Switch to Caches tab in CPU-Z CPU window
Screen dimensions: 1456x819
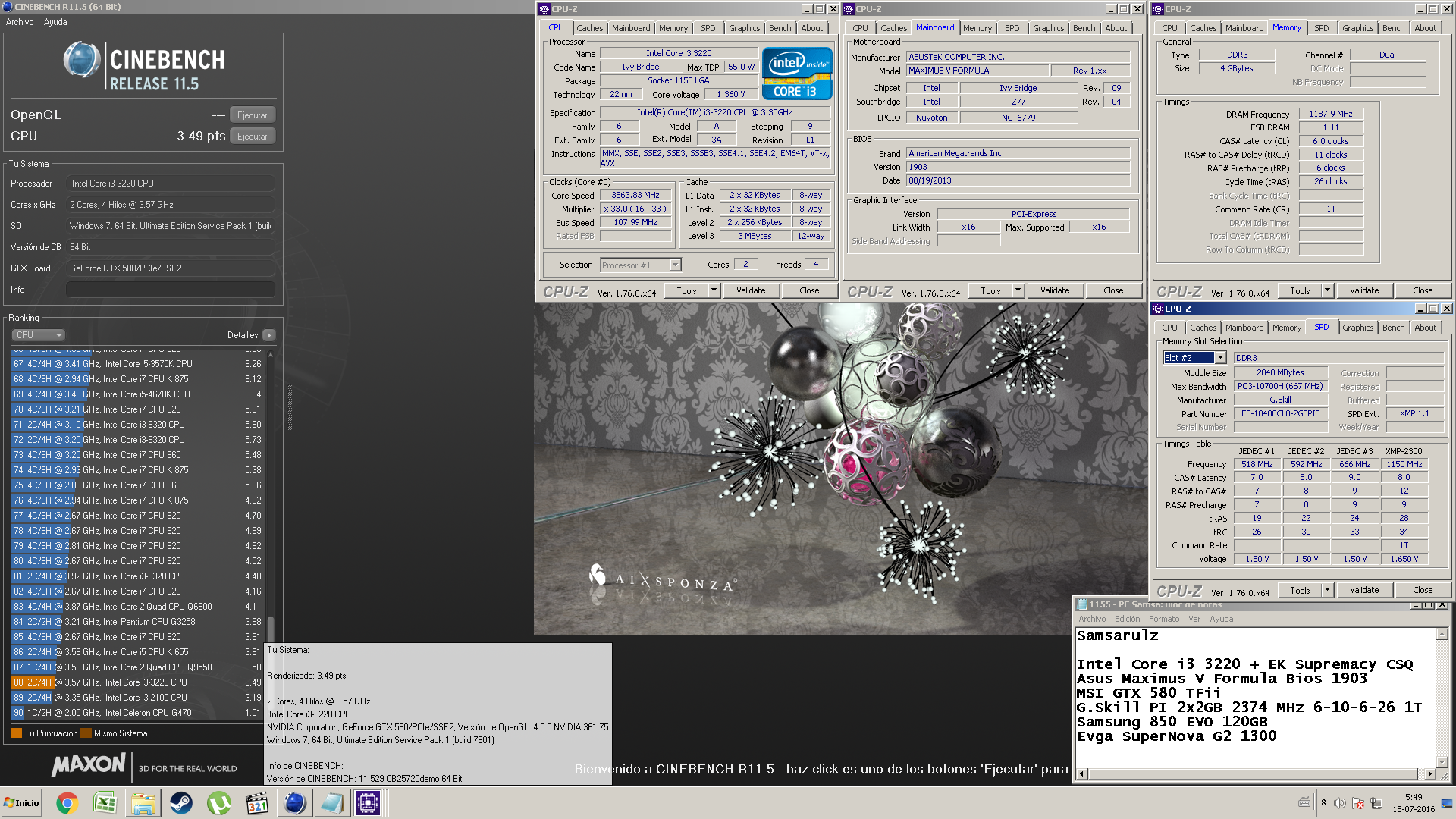pyautogui.click(x=589, y=28)
